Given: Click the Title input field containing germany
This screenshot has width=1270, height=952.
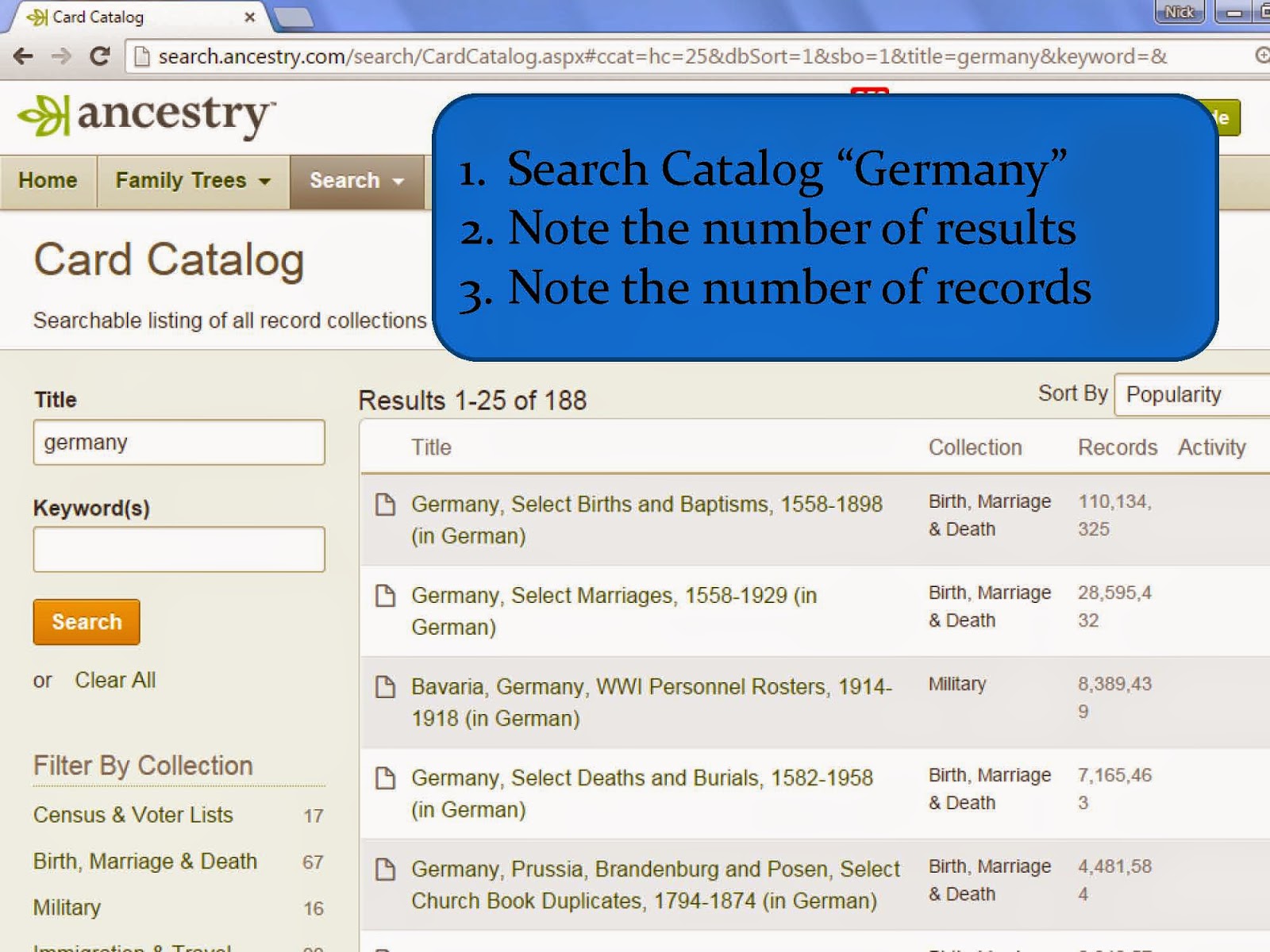Looking at the screenshot, I should pyautogui.click(x=179, y=442).
